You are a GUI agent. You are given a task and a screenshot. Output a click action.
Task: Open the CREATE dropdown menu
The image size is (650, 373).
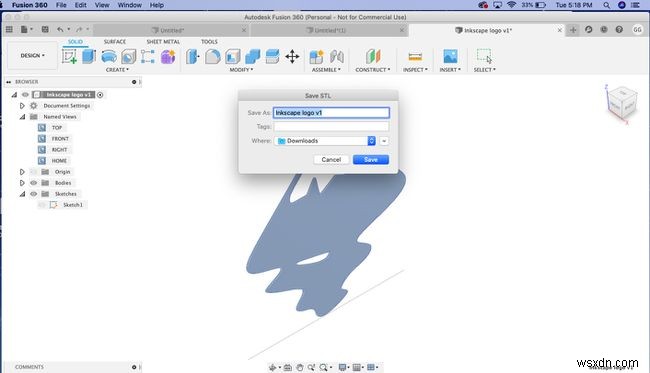coord(117,70)
